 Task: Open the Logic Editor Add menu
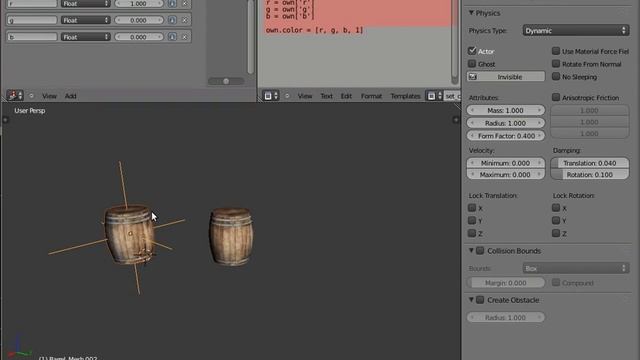tap(71, 96)
